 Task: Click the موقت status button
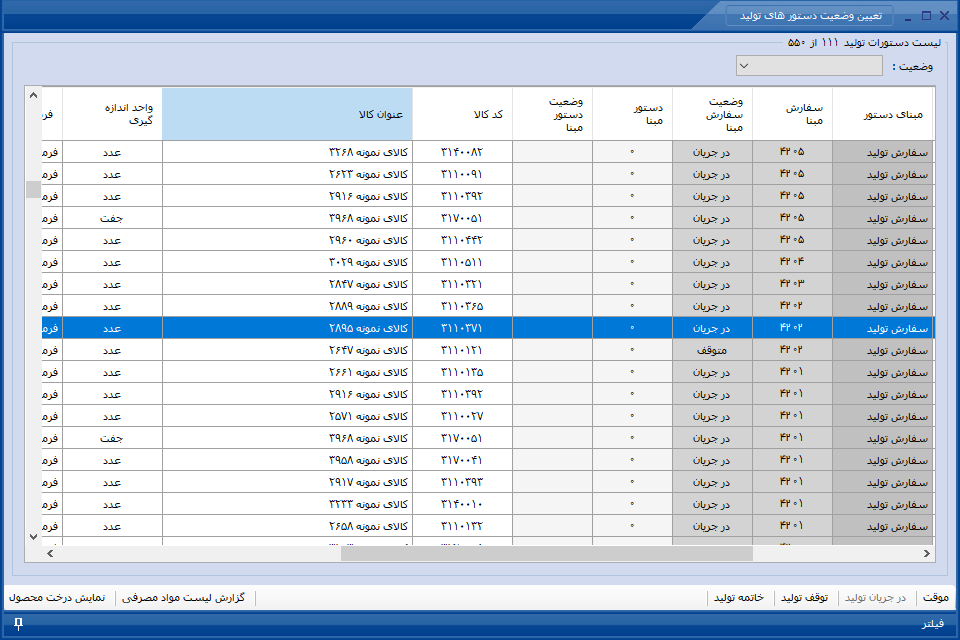[936, 597]
